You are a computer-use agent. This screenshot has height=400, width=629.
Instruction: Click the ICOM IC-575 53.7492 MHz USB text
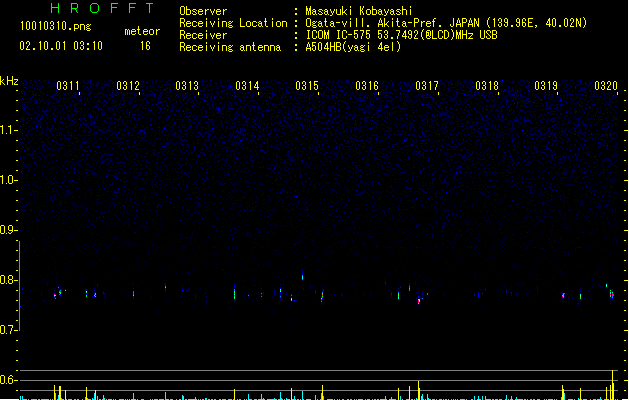click(401, 35)
